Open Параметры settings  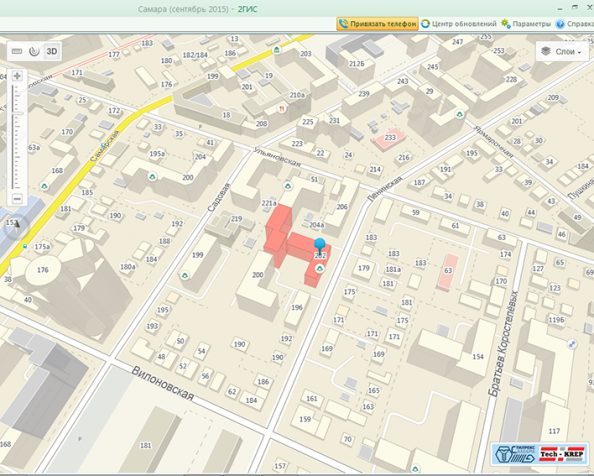pyautogui.click(x=526, y=24)
